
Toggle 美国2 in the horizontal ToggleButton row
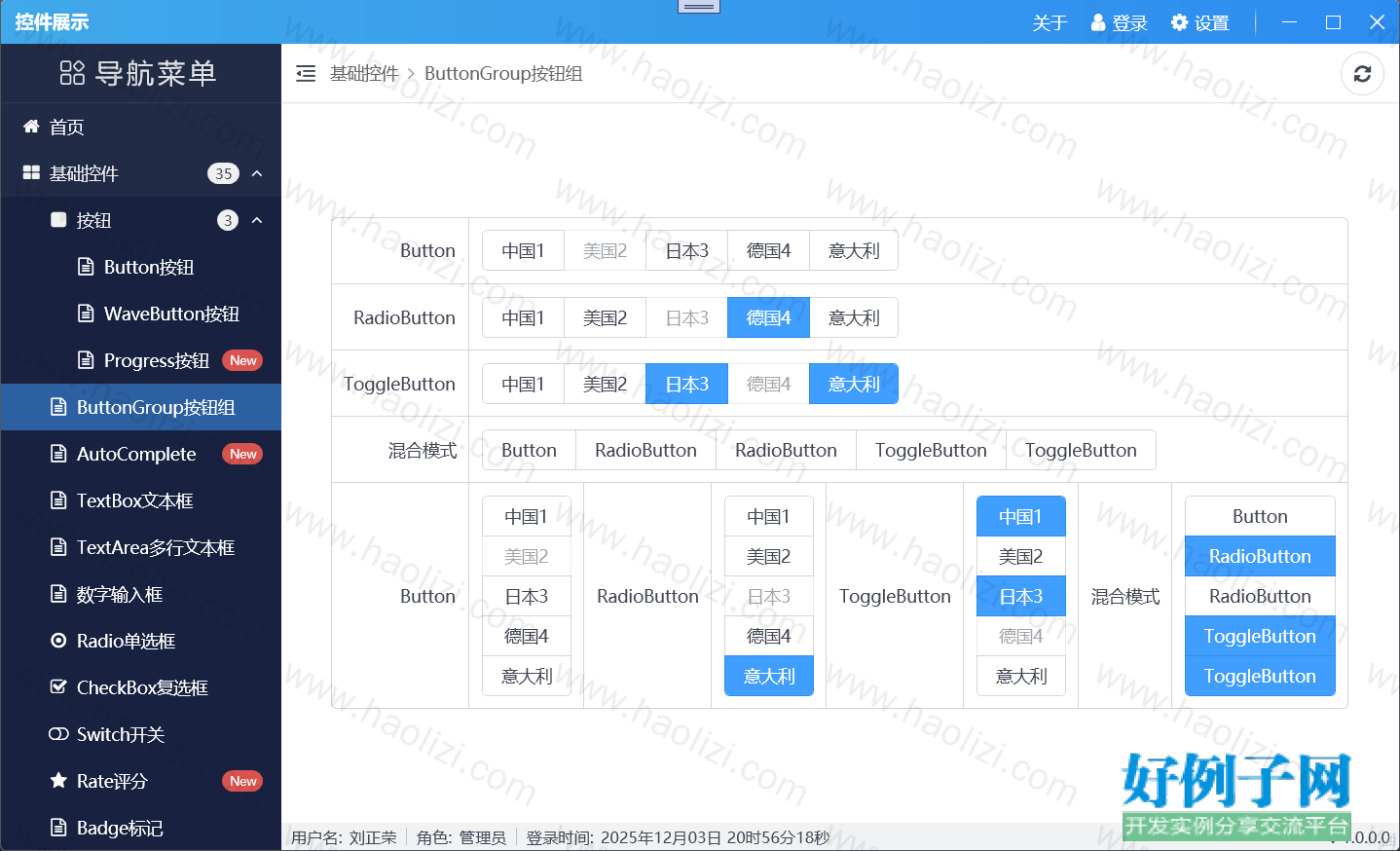(x=605, y=384)
